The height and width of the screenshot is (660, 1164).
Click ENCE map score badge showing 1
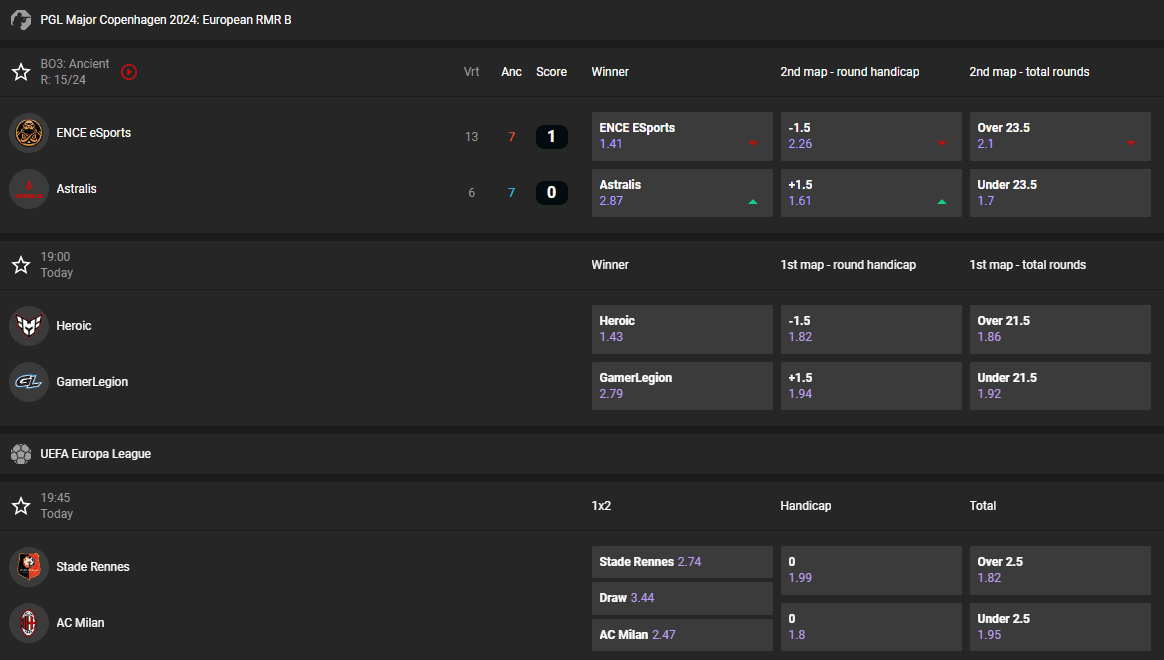tap(552, 137)
